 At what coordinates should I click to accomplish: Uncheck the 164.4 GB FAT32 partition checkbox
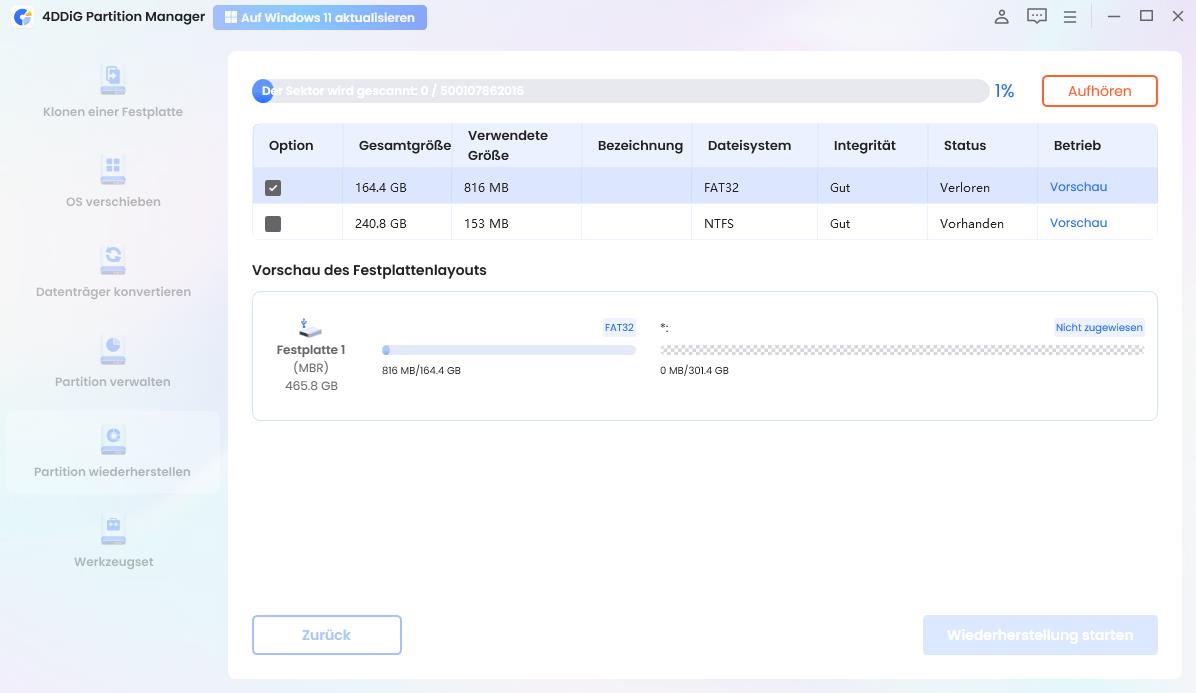273,188
